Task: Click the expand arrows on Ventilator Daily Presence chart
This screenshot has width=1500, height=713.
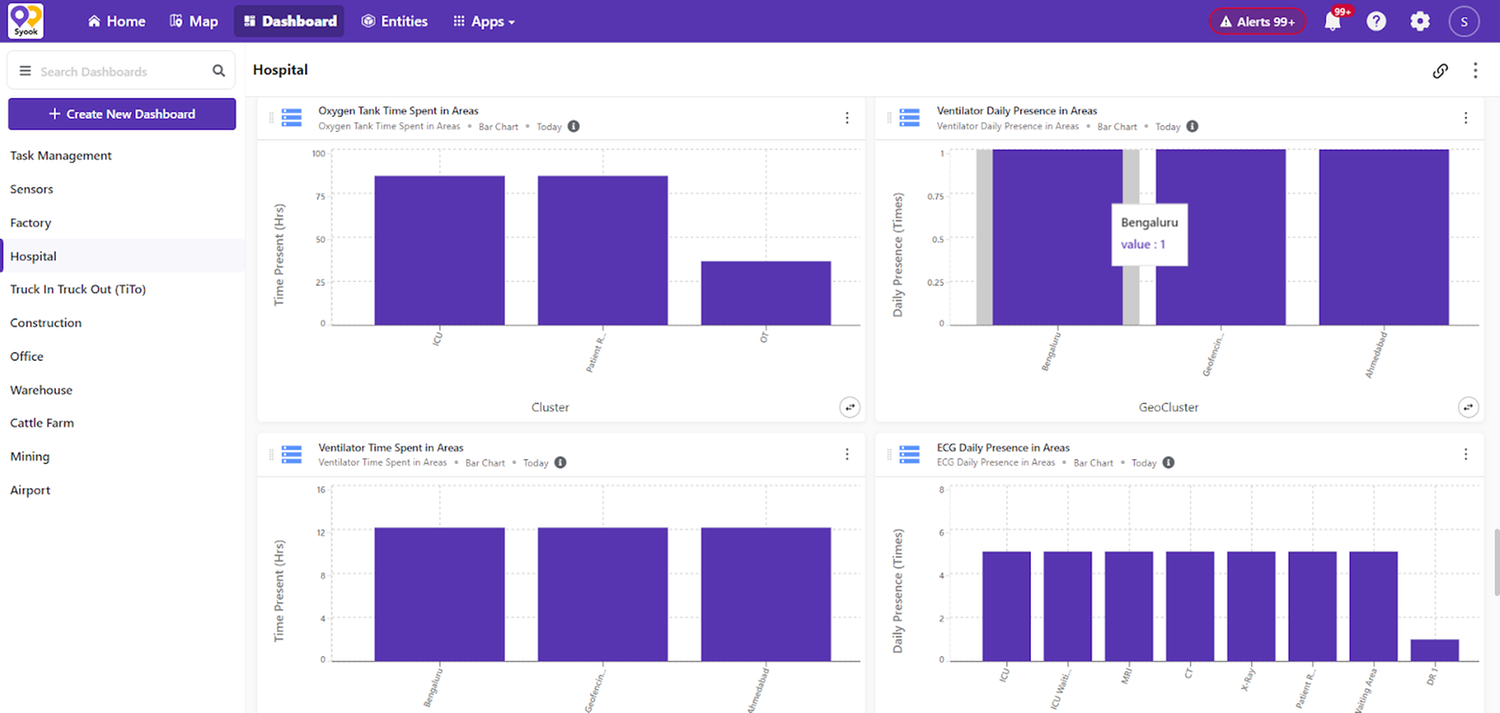Action: click(1468, 407)
